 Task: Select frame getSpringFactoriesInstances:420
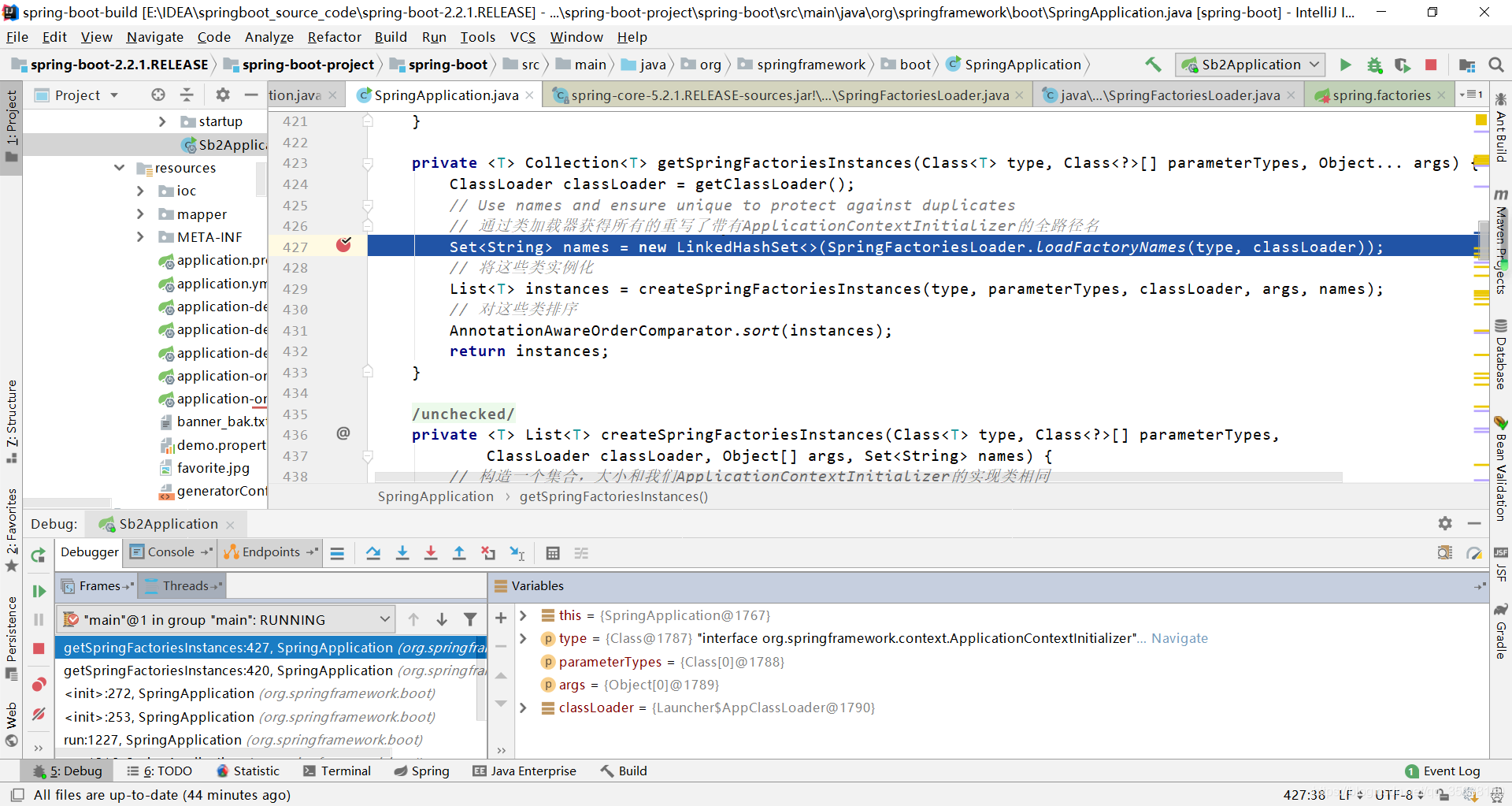tap(271, 670)
